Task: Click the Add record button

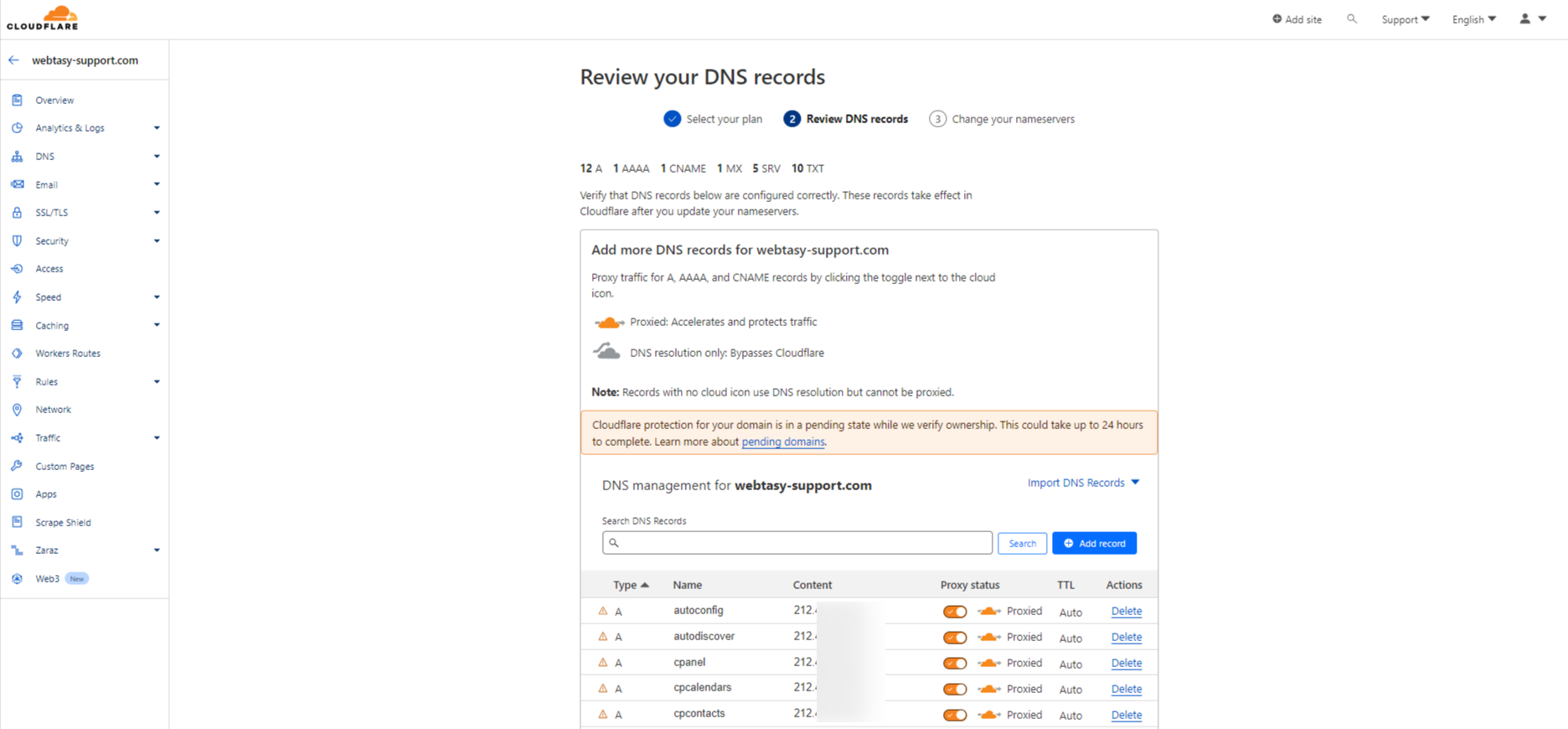Action: pos(1094,543)
